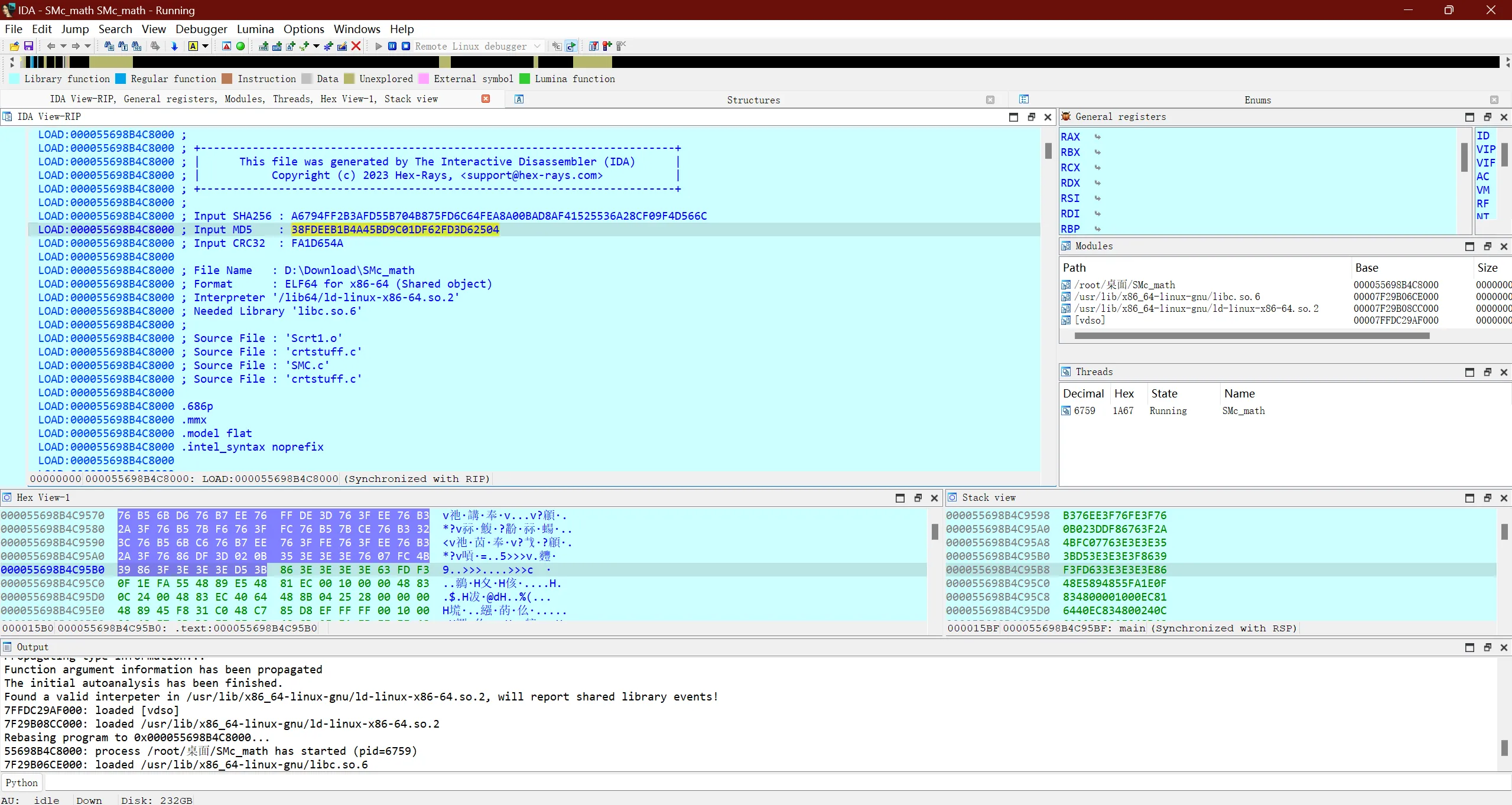1512x805 pixels.
Task: Click the blue down arrow jump icon
Action: point(174,46)
